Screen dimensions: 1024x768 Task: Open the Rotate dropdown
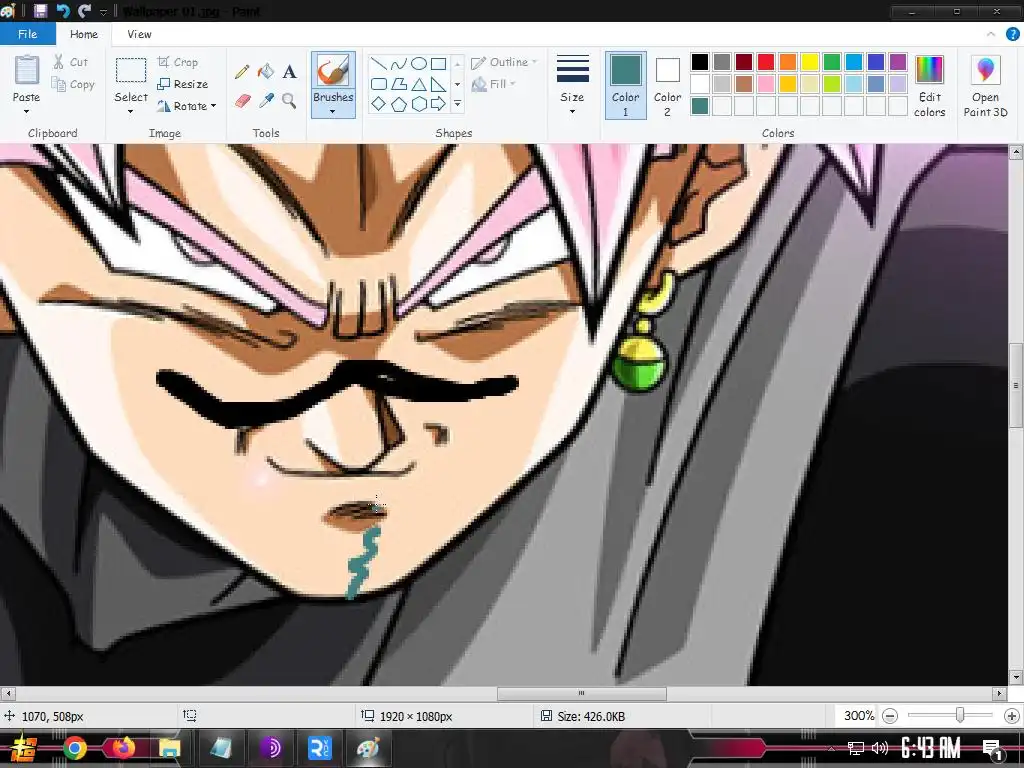coord(187,106)
